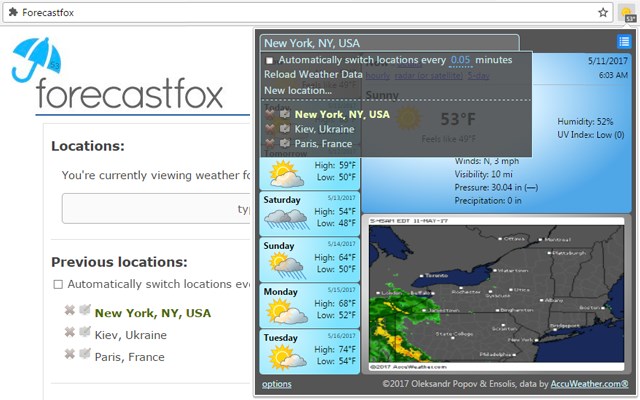This screenshot has width=640, height=400.
Task: Open the New York, NY, USA location dropdown
Action: pyautogui.click(x=390, y=43)
